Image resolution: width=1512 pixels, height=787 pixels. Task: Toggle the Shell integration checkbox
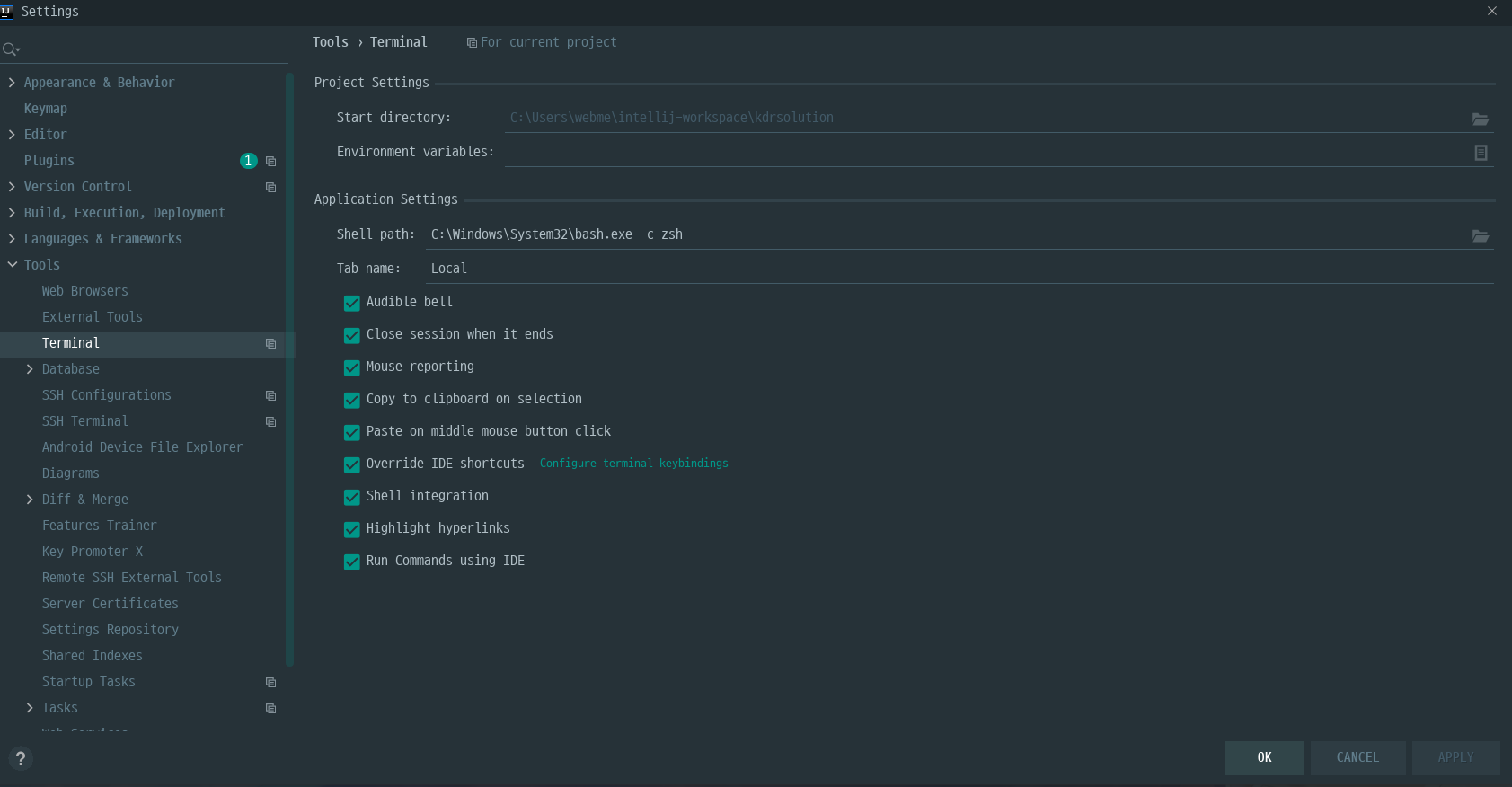pyautogui.click(x=352, y=497)
